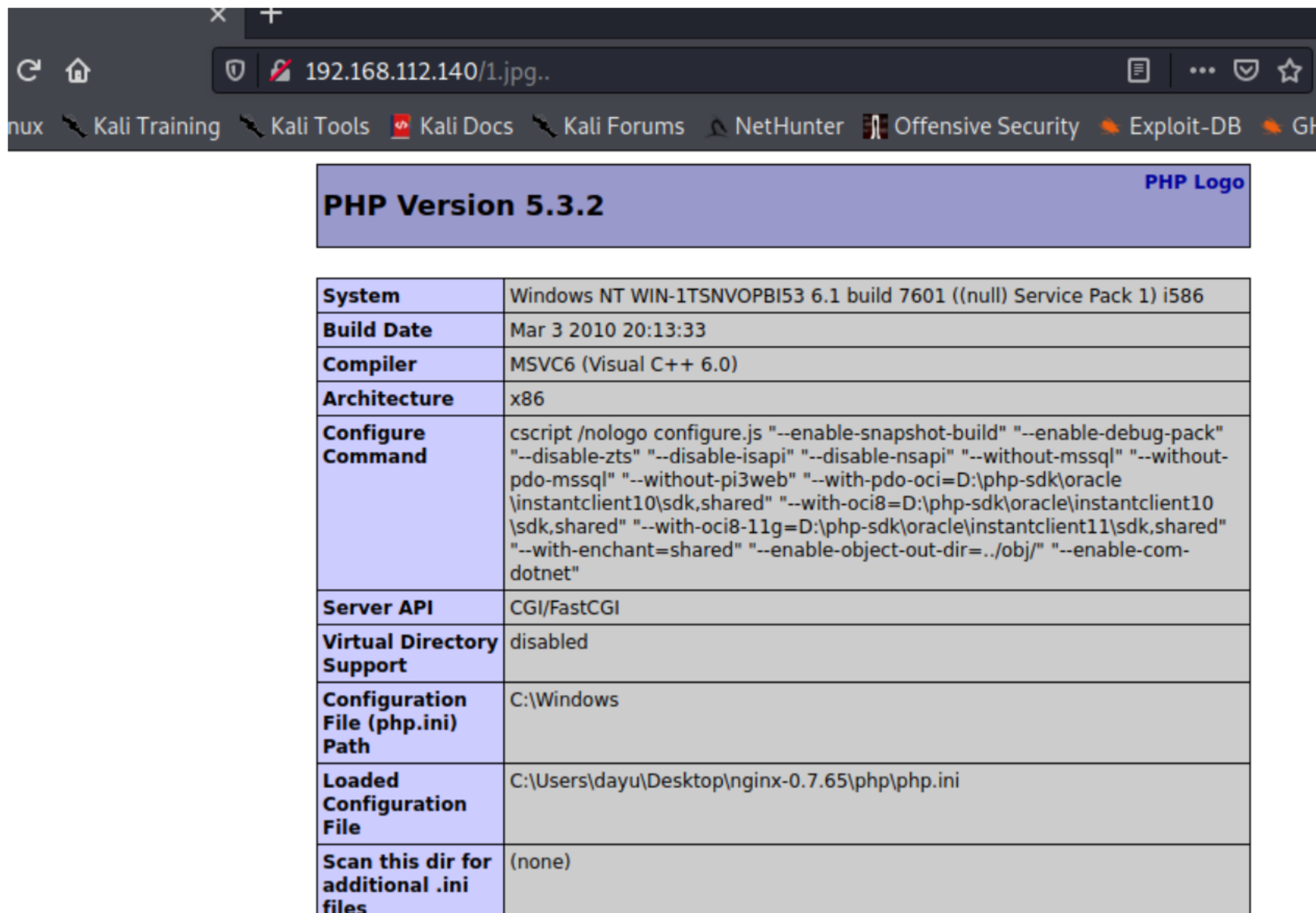Toggle reader view icon in address bar

tap(1138, 70)
